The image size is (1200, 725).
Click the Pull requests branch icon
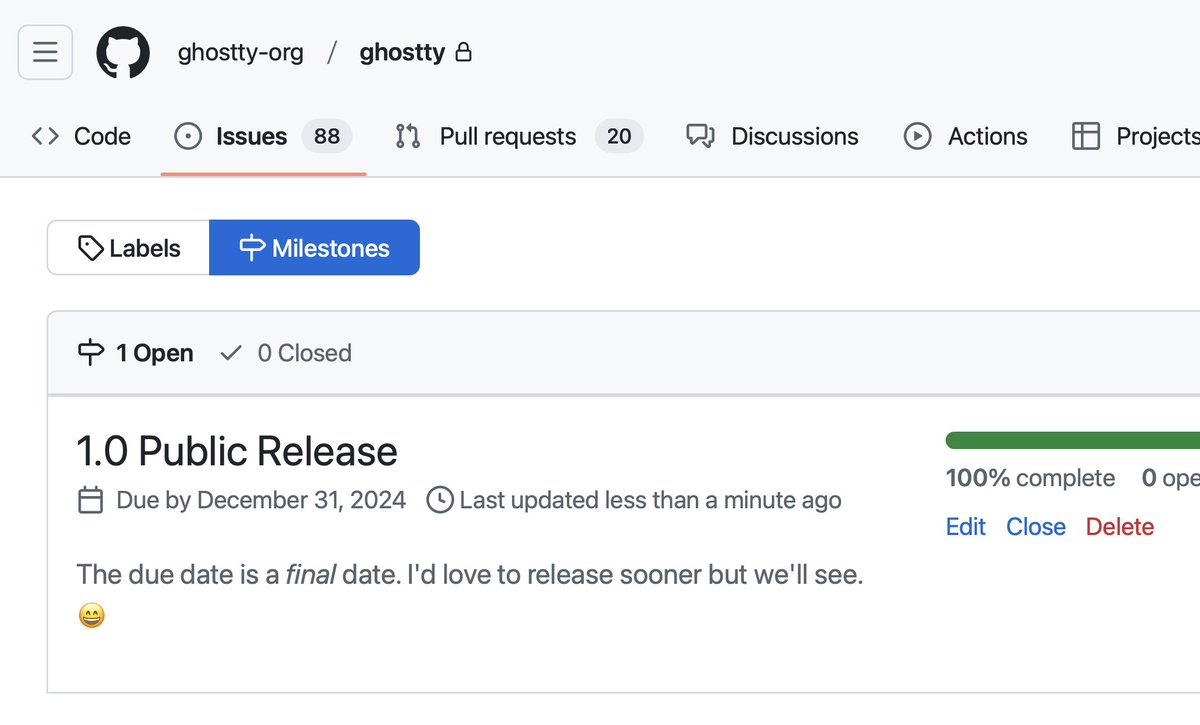tap(408, 136)
